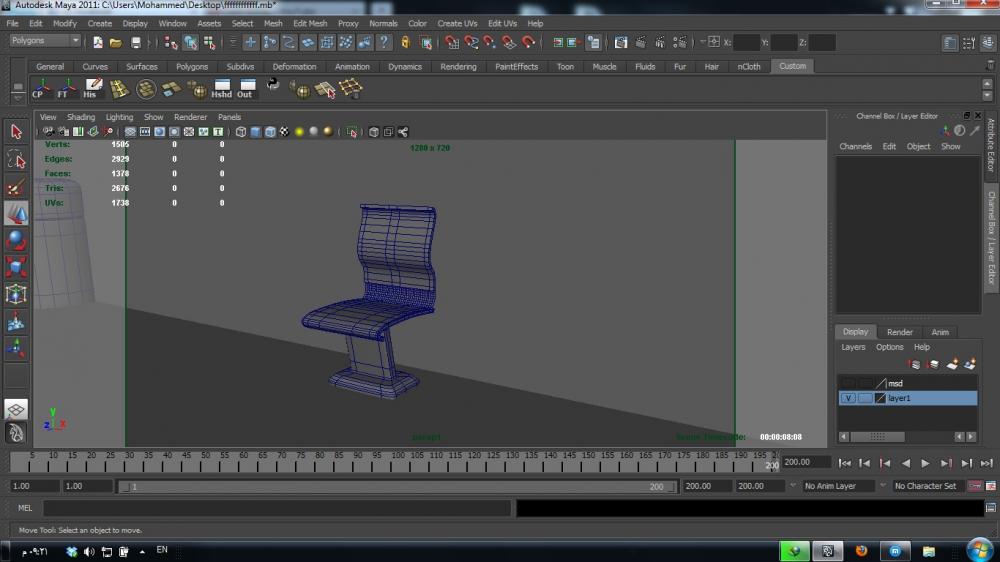The width and height of the screenshot is (1000, 562).
Task: Switch to the Rendering shelf tab
Action: click(458, 67)
